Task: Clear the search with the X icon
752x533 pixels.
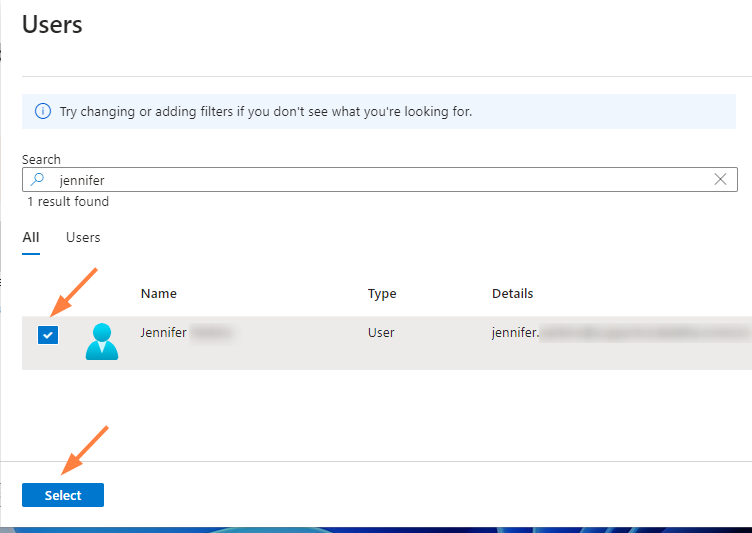Action: (x=720, y=180)
